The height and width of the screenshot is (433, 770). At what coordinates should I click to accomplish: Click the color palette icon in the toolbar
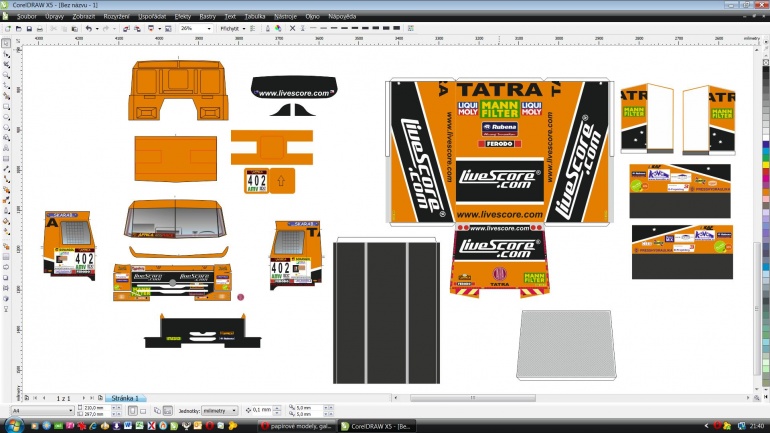pos(278,28)
